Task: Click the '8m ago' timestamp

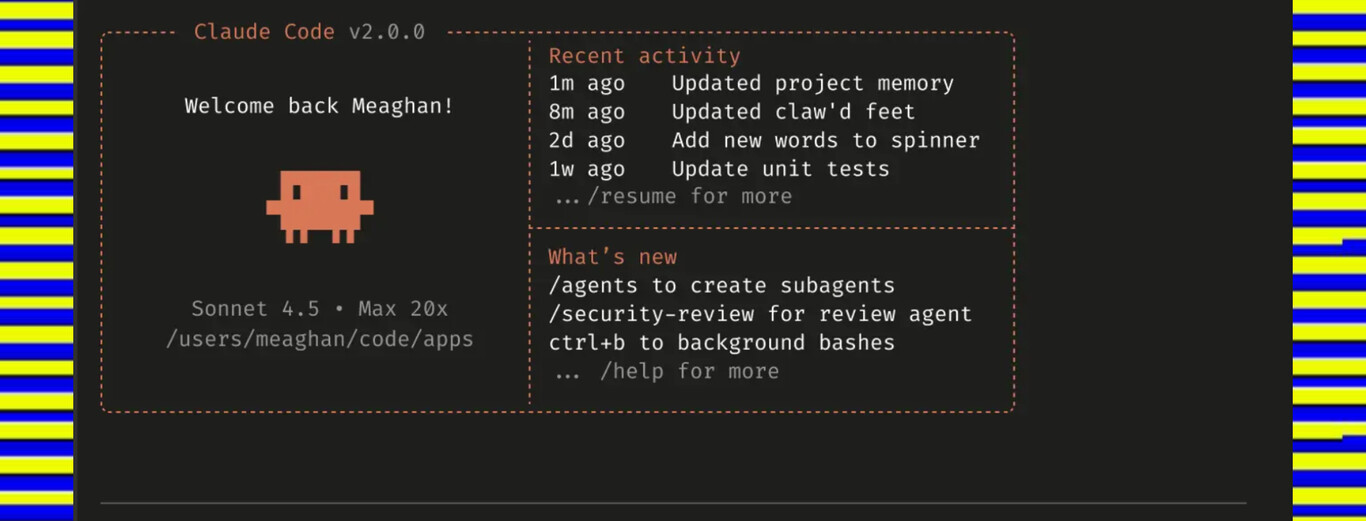Action: coord(587,112)
